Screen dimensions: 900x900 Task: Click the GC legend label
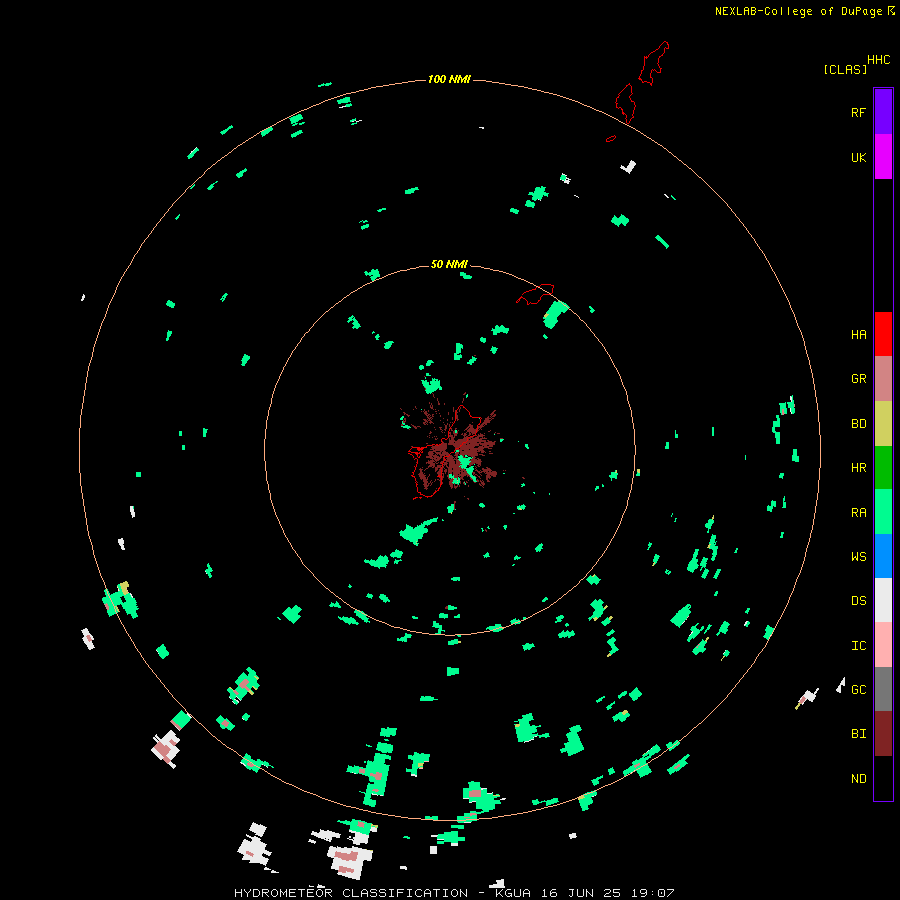click(x=858, y=690)
